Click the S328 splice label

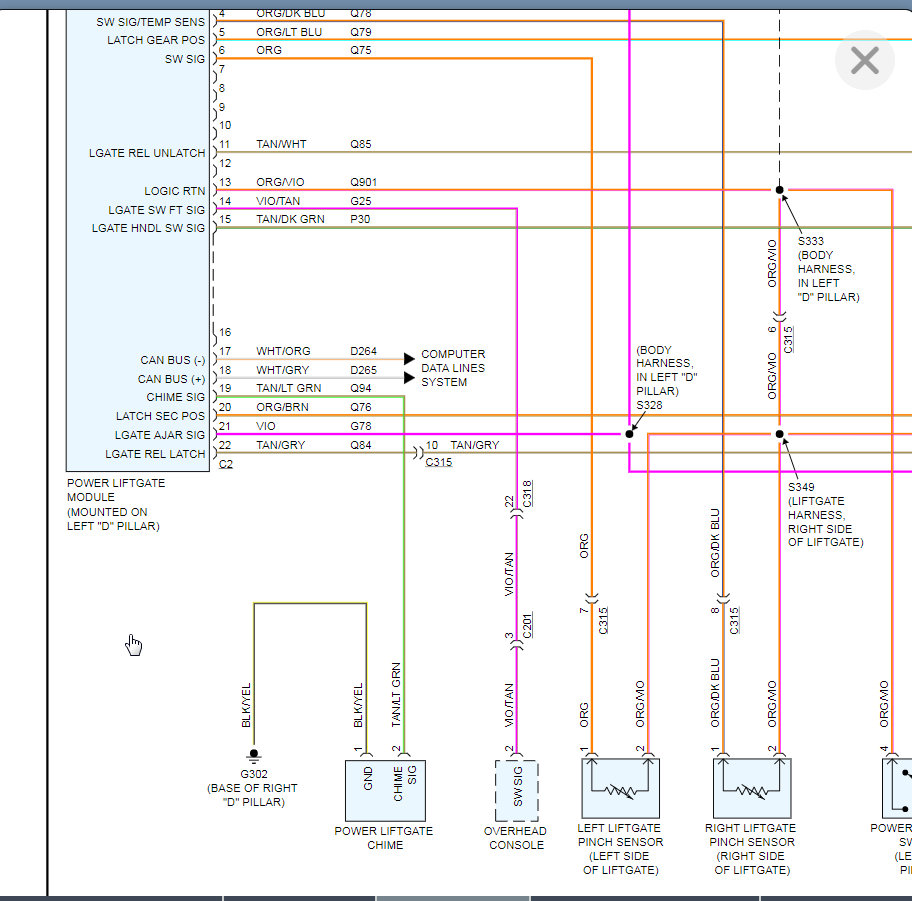(649, 405)
